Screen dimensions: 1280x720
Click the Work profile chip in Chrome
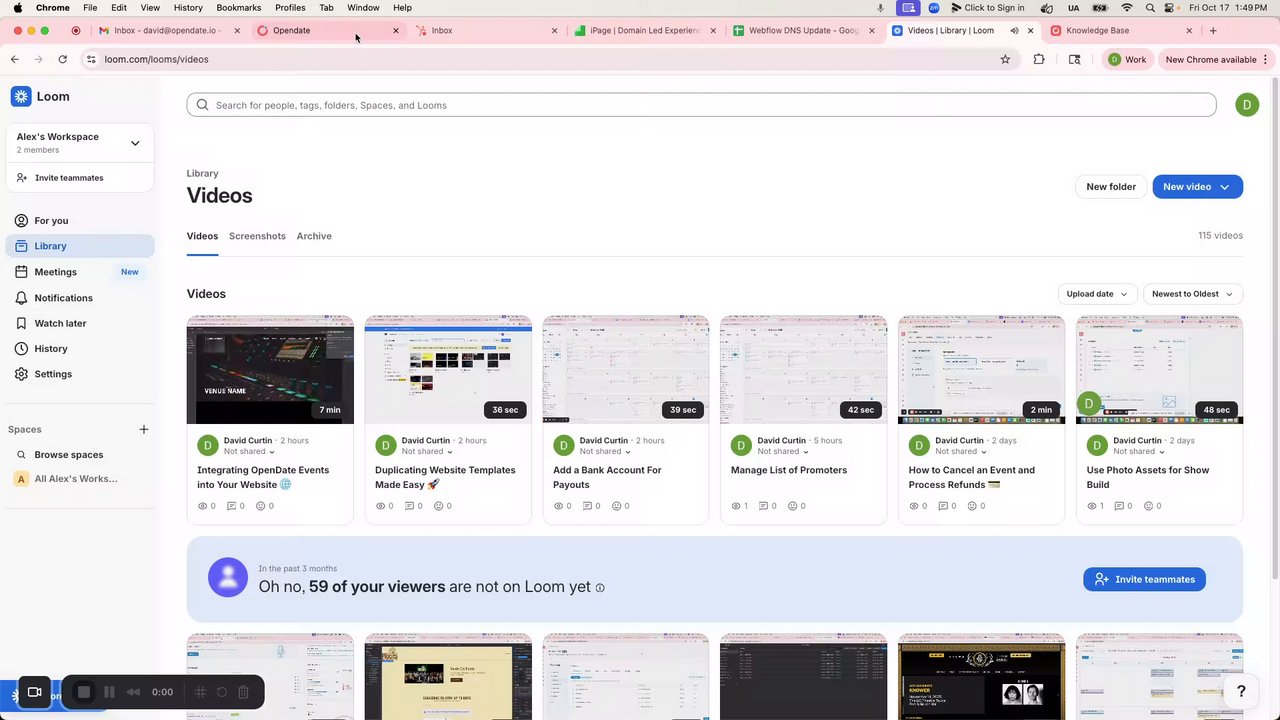1127,59
